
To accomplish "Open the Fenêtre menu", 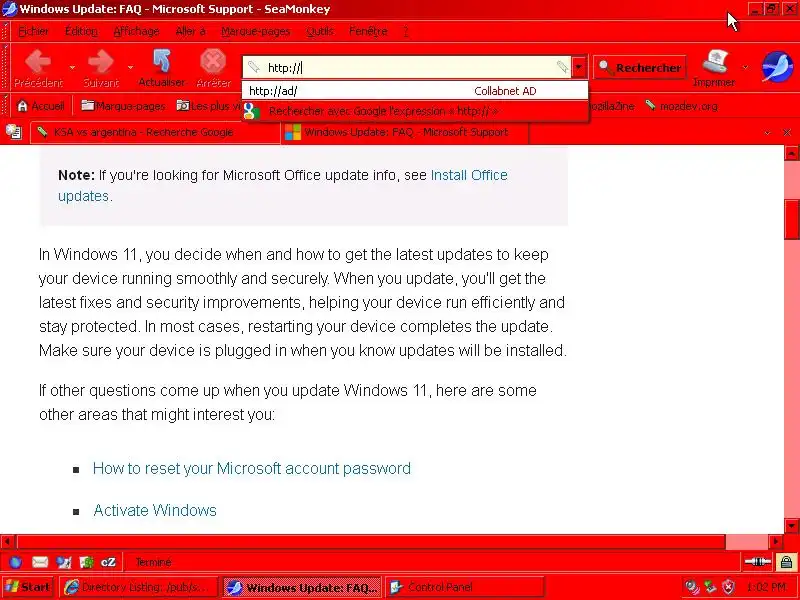I will (x=368, y=31).
